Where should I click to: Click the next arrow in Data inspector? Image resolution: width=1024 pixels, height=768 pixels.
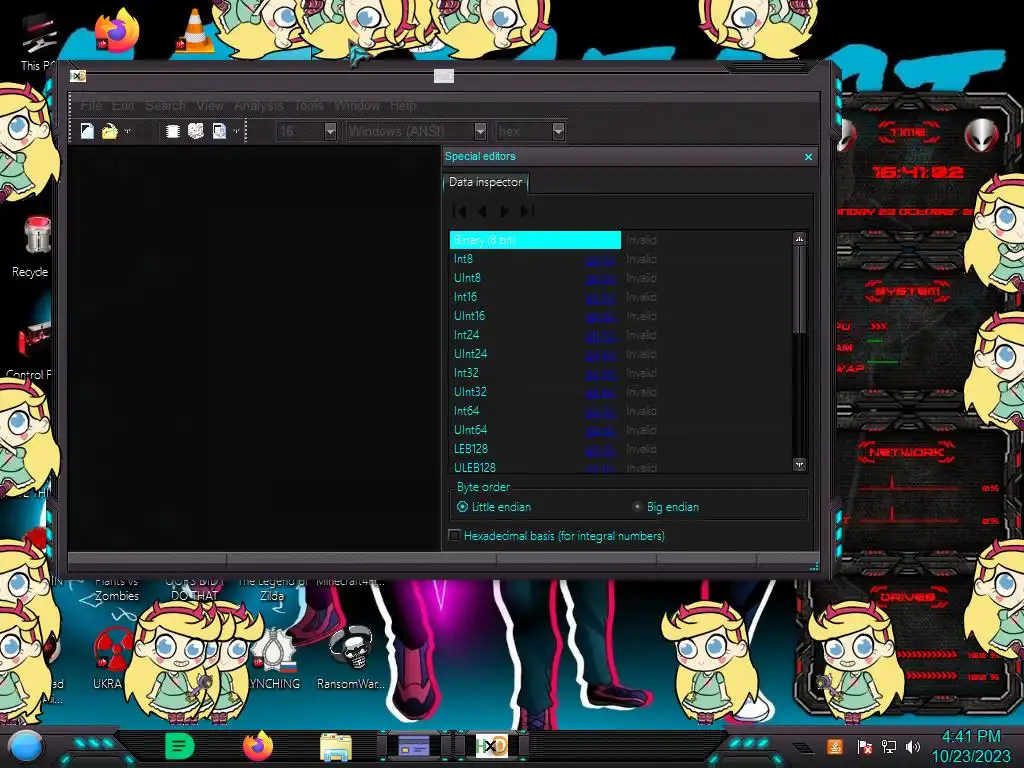pos(504,211)
